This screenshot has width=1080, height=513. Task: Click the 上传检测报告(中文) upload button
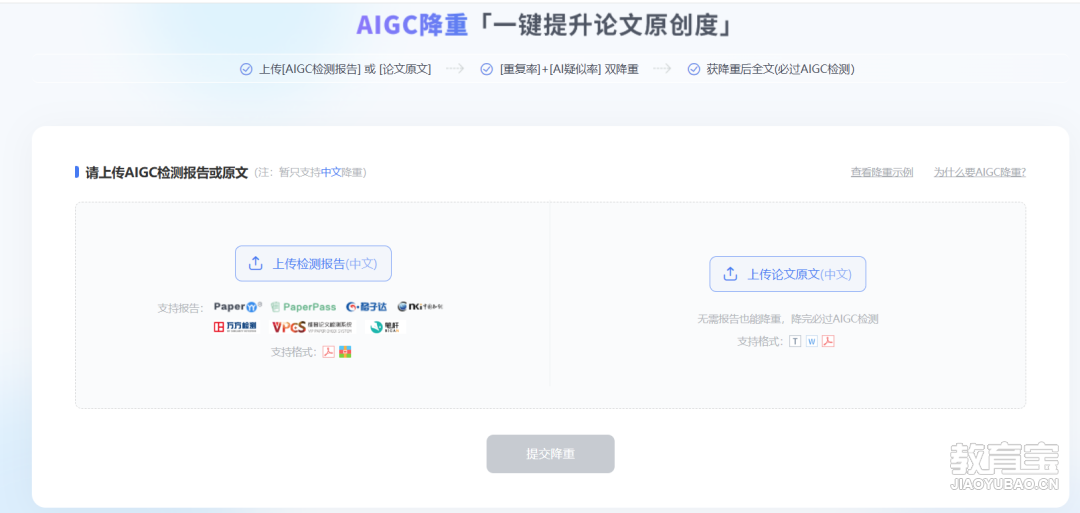(x=313, y=264)
